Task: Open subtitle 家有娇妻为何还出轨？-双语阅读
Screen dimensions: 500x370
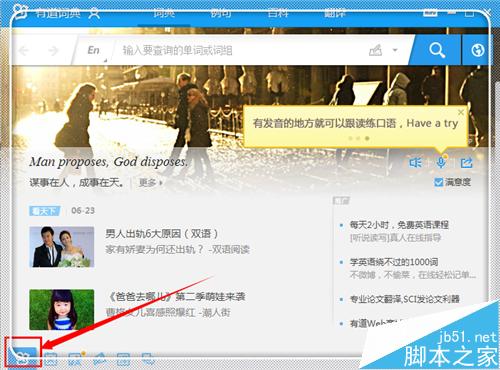Action: point(177,249)
